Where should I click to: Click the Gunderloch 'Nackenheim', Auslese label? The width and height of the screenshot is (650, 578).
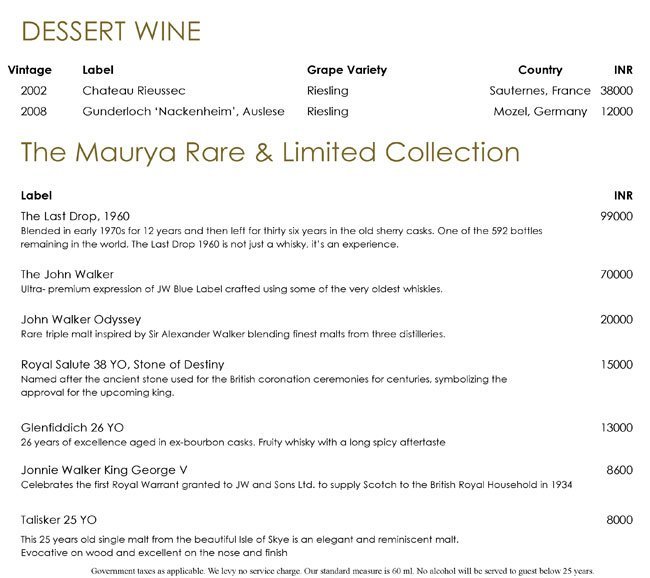tap(183, 112)
